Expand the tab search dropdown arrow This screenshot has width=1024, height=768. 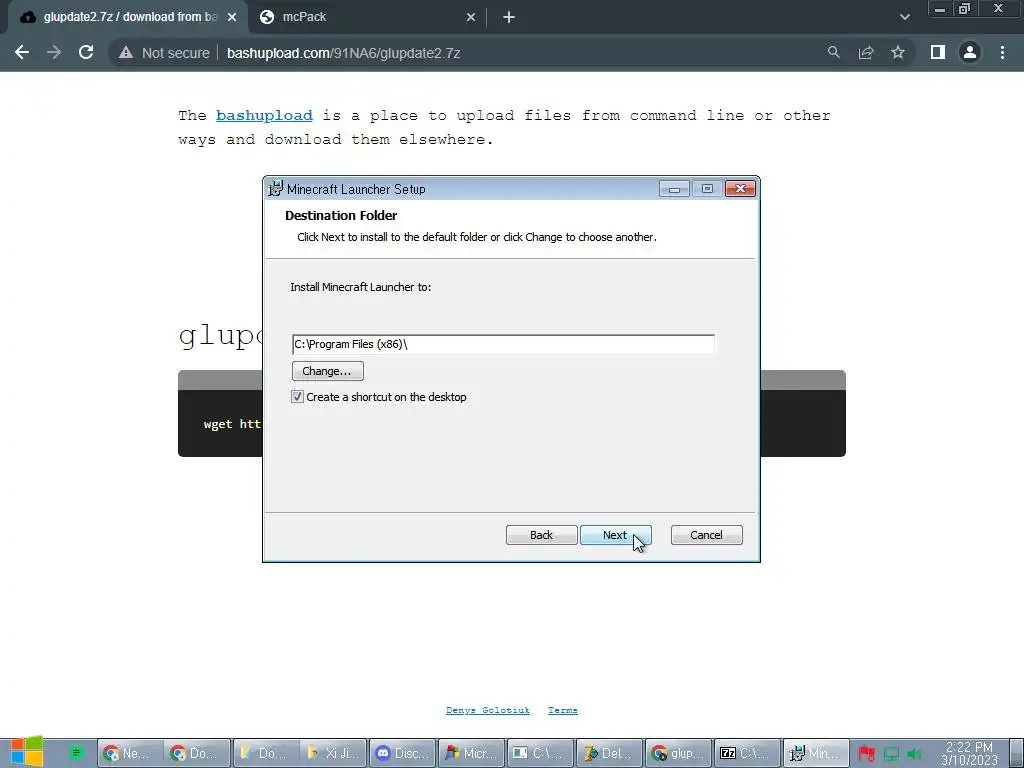click(904, 17)
